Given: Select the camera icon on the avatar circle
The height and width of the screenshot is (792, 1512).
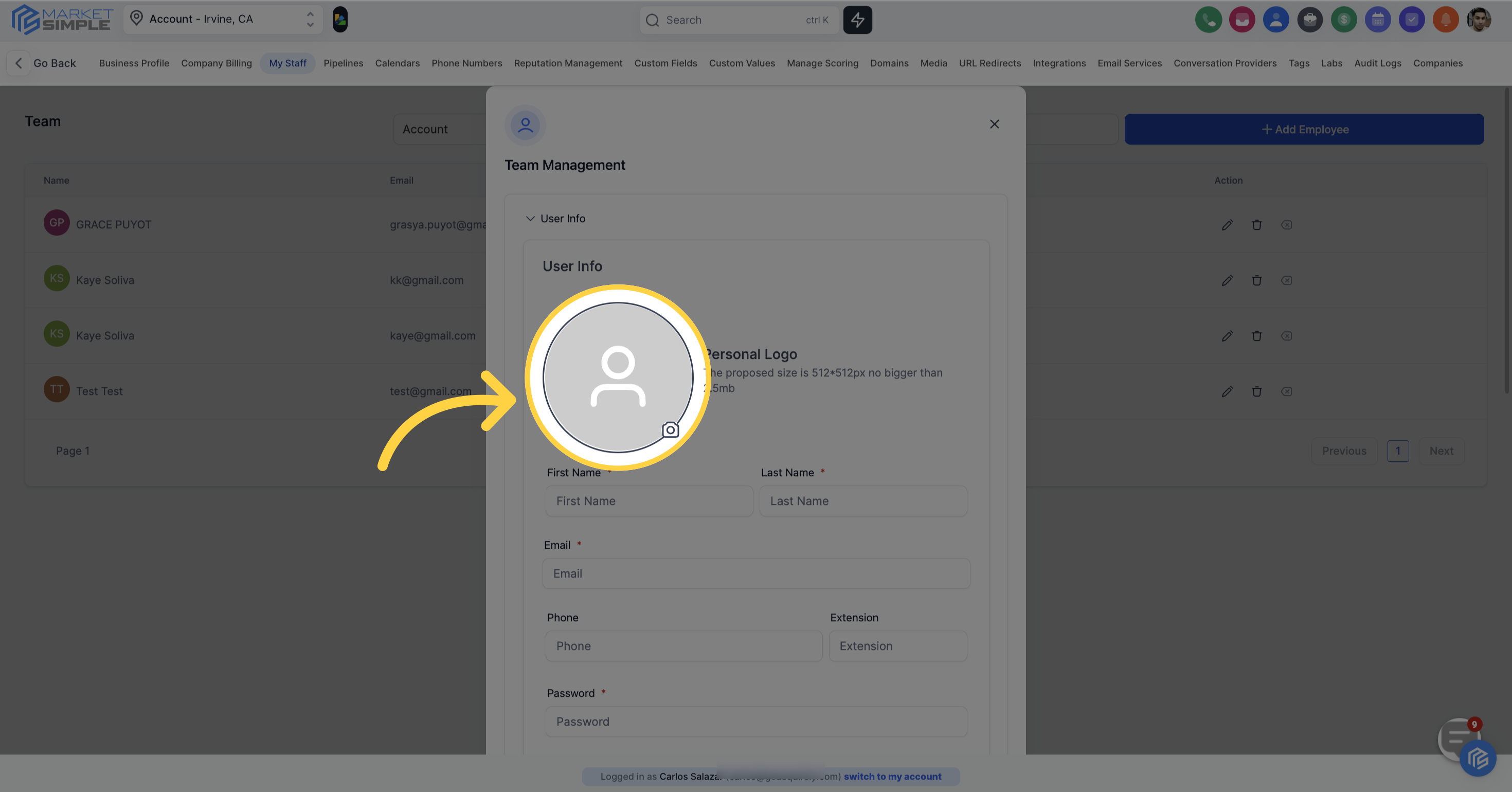Looking at the screenshot, I should 670,429.
